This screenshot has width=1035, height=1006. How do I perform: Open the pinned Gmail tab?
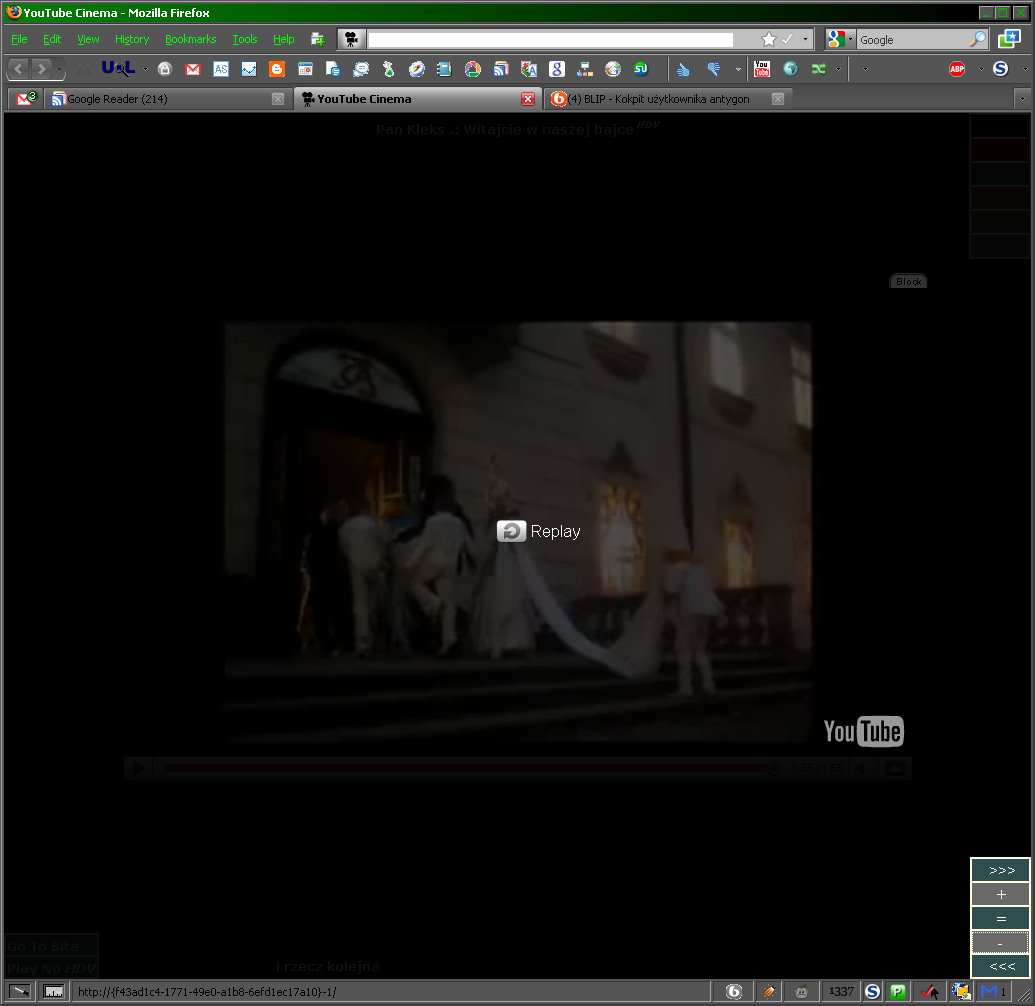click(26, 99)
